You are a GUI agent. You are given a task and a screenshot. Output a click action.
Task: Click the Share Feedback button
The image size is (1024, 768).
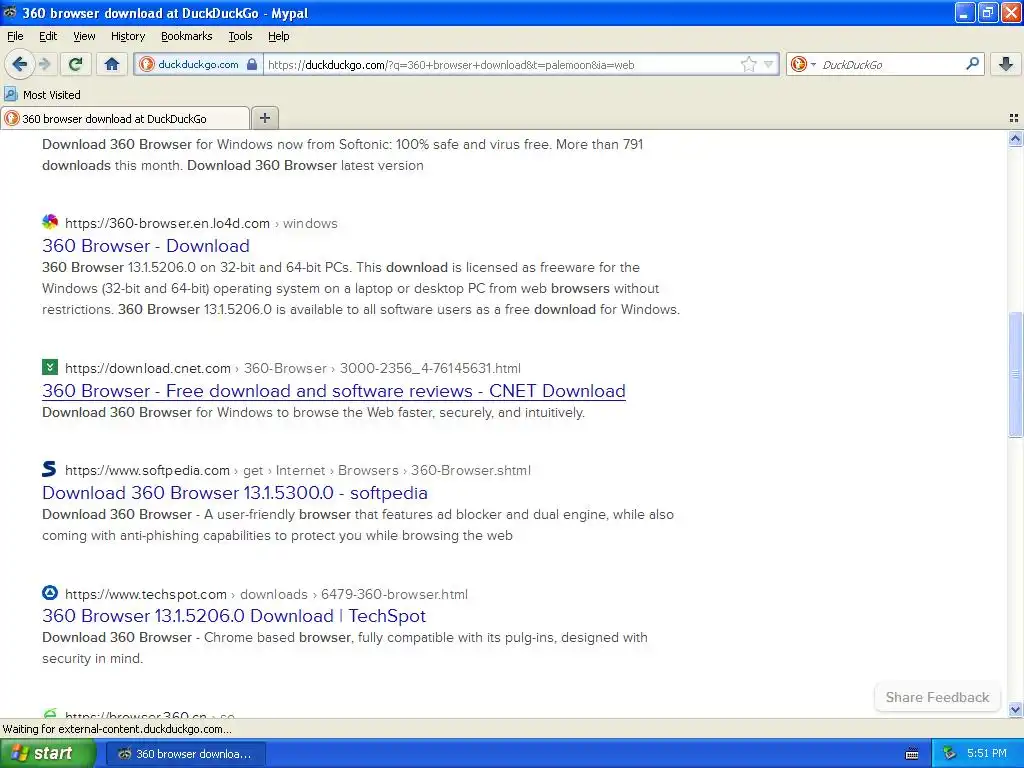[x=937, y=697]
